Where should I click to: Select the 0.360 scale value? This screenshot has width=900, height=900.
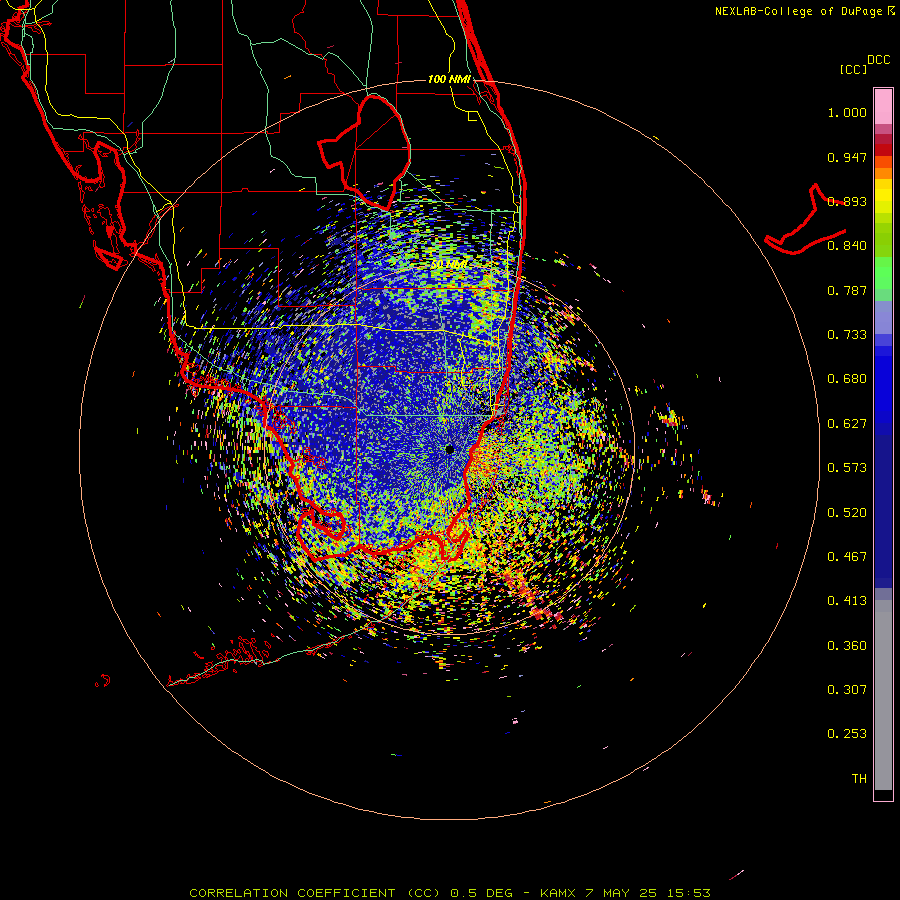[847, 646]
